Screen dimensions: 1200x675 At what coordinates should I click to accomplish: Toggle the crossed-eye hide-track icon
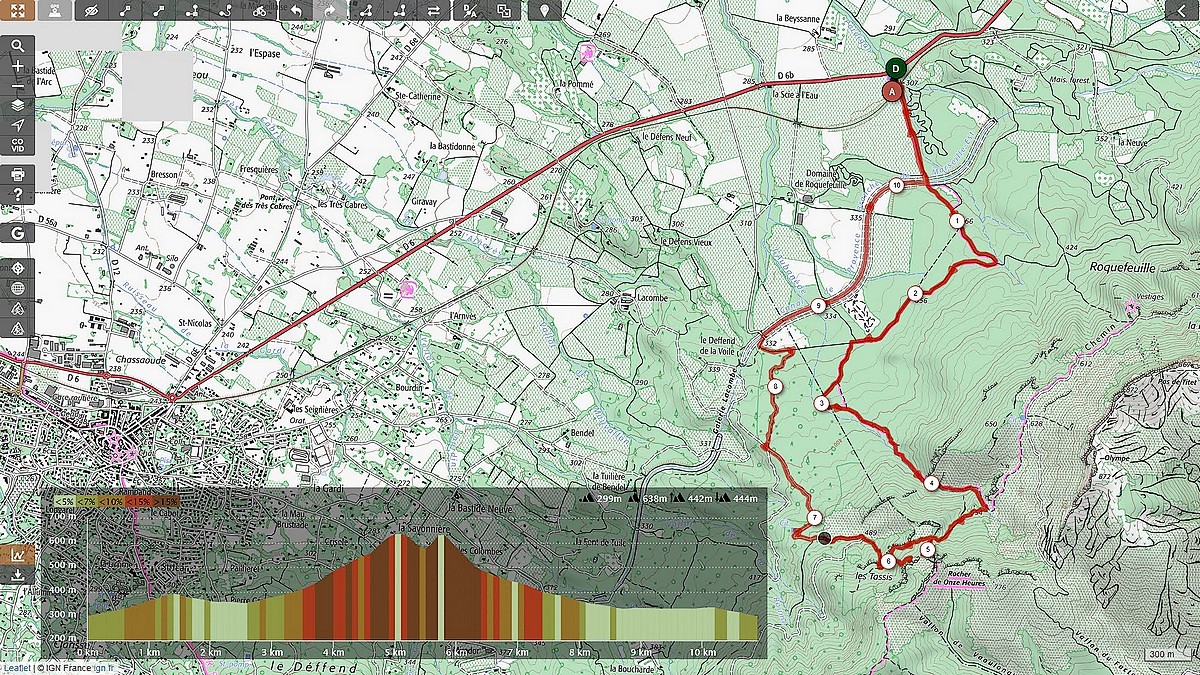[x=92, y=11]
